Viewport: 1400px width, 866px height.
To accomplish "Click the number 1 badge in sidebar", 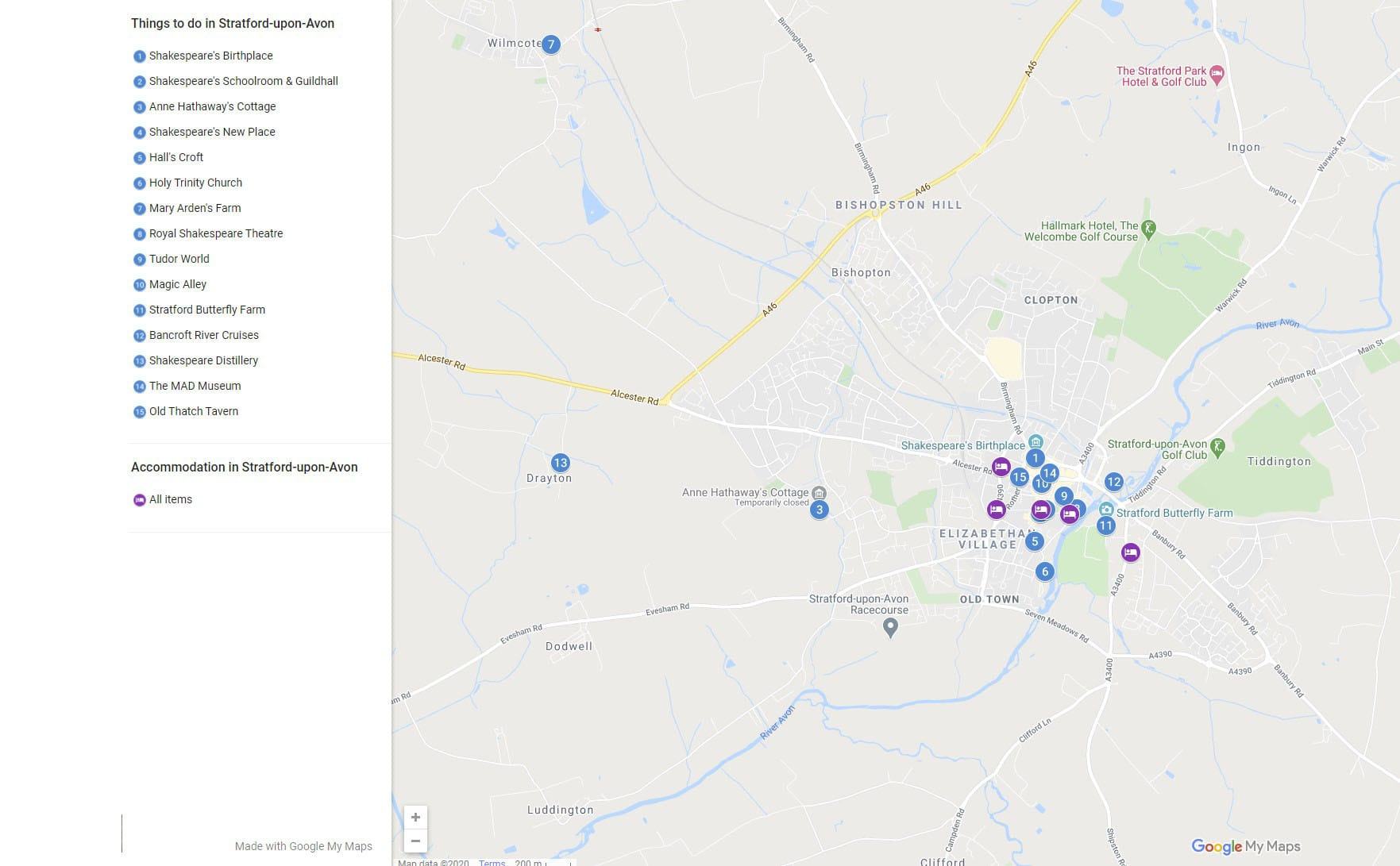I will coord(139,56).
